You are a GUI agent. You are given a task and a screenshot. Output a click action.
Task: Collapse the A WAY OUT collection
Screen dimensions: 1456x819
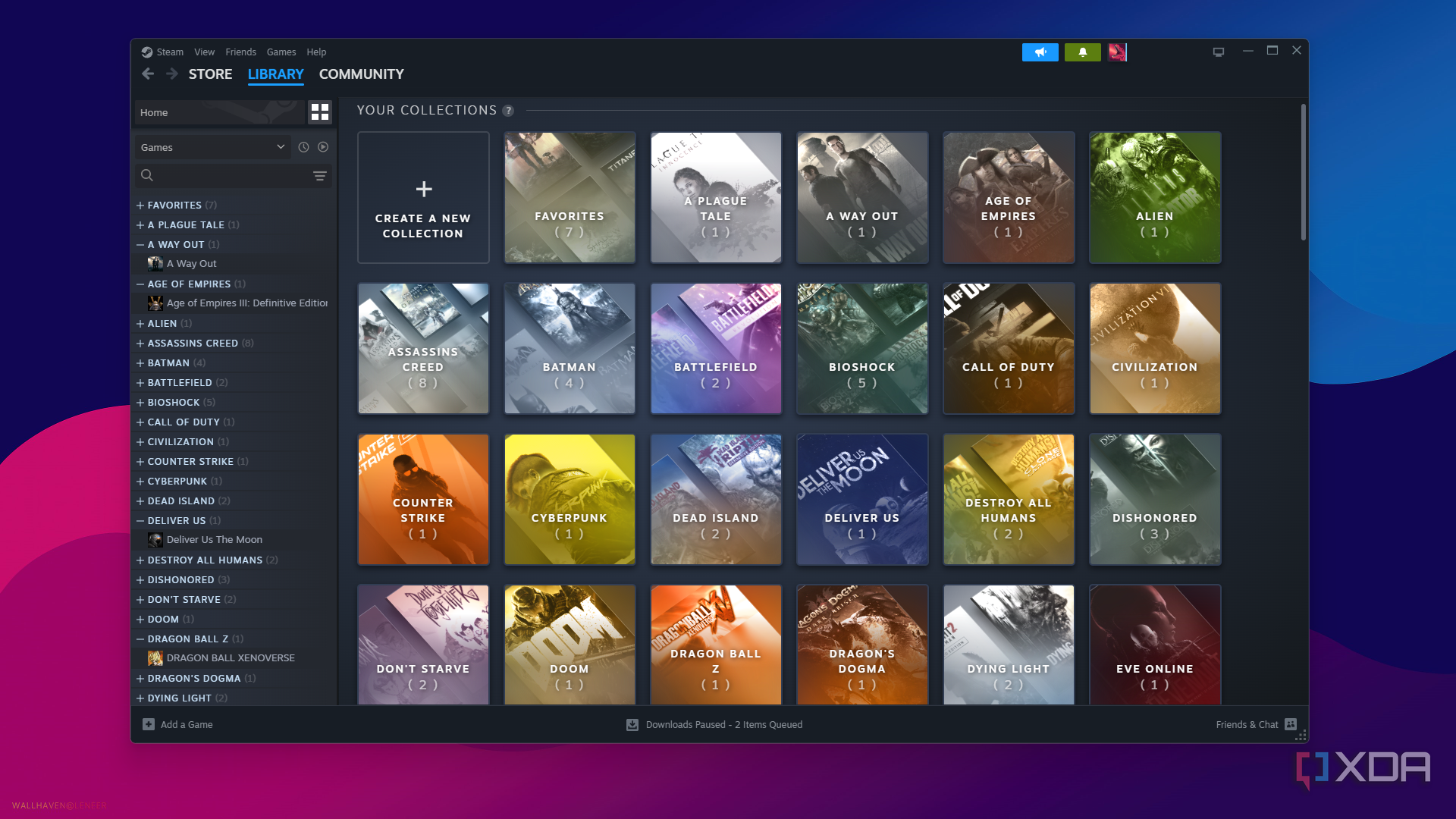(x=140, y=245)
